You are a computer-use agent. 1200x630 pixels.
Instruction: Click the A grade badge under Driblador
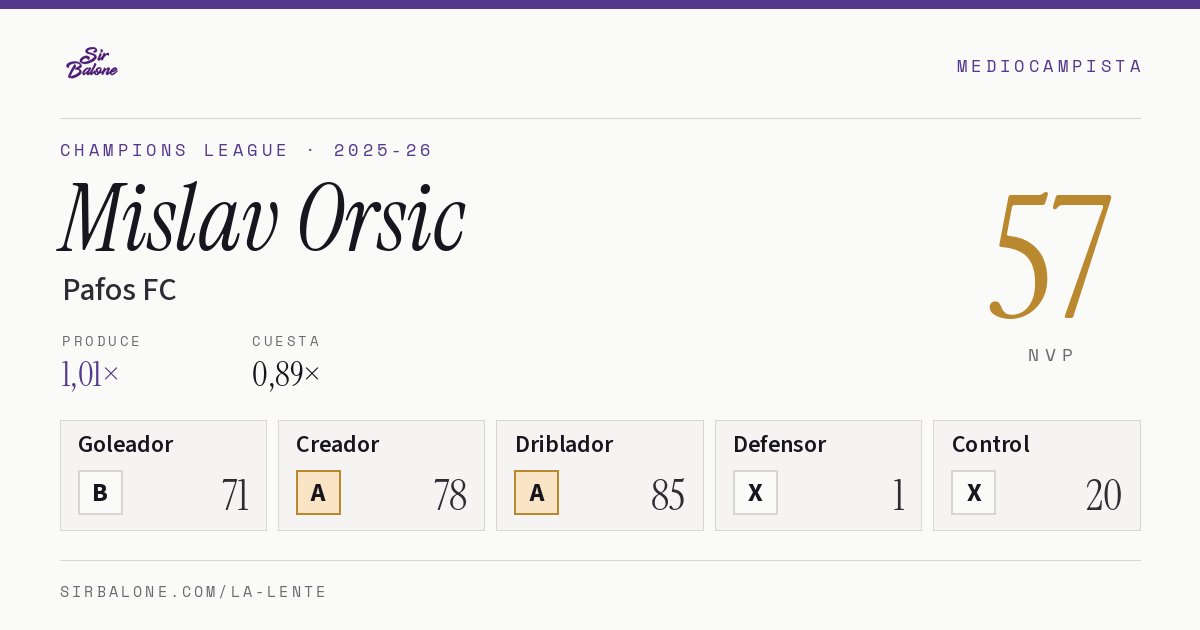[x=536, y=492]
